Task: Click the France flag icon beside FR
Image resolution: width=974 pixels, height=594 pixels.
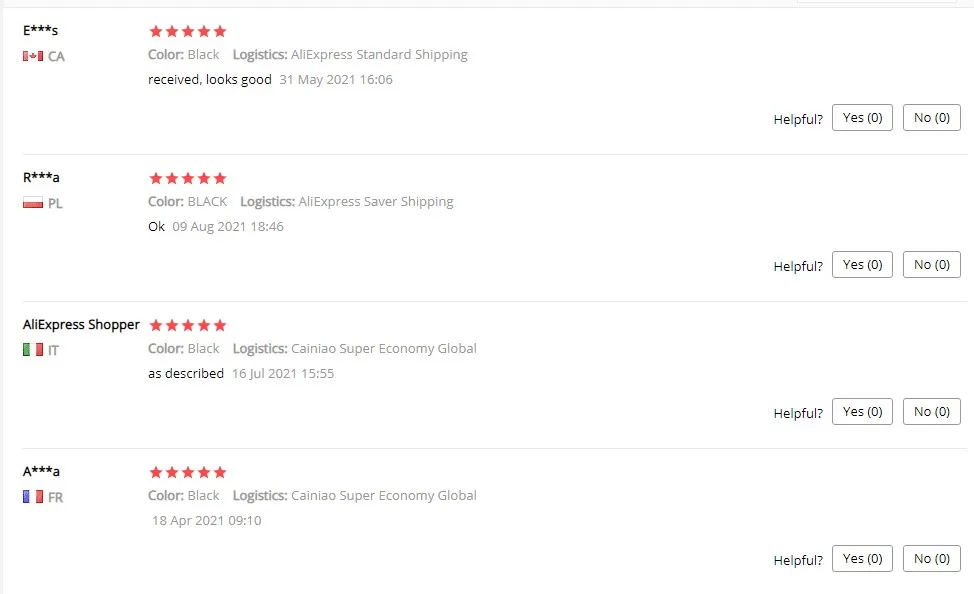Action: point(33,497)
